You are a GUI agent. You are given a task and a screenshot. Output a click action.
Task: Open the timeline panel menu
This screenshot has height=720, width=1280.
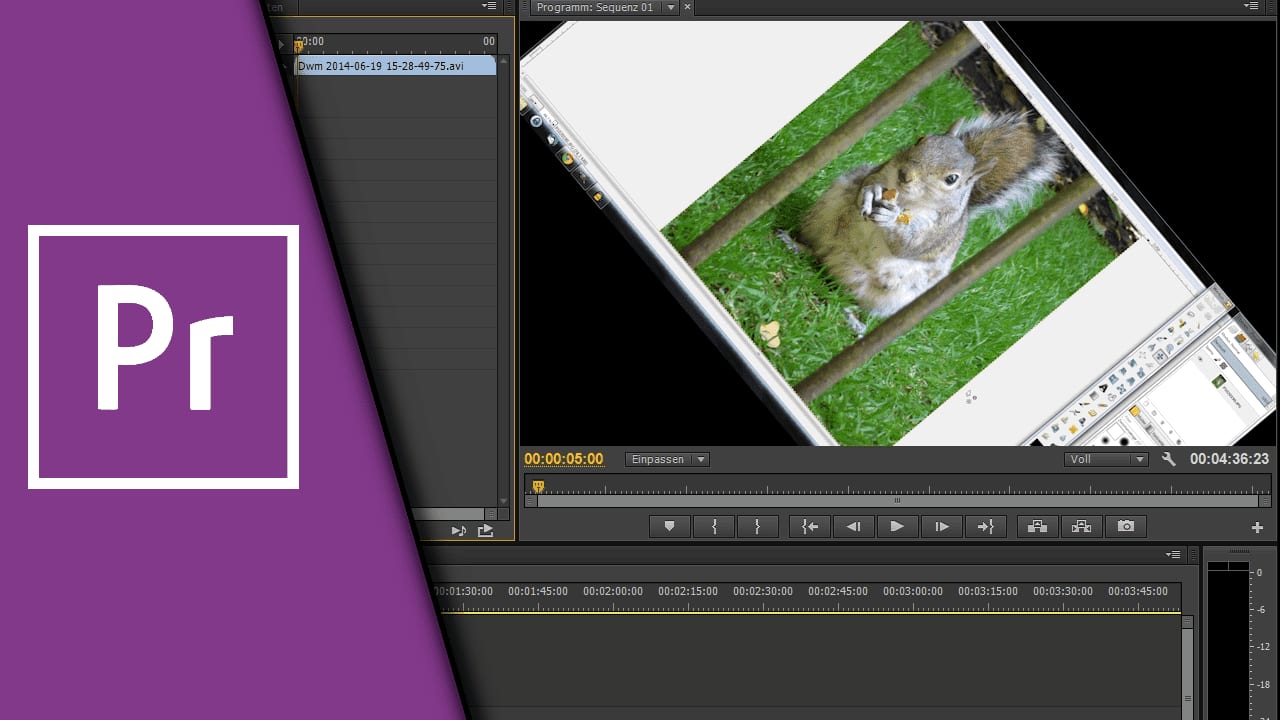coord(1173,554)
